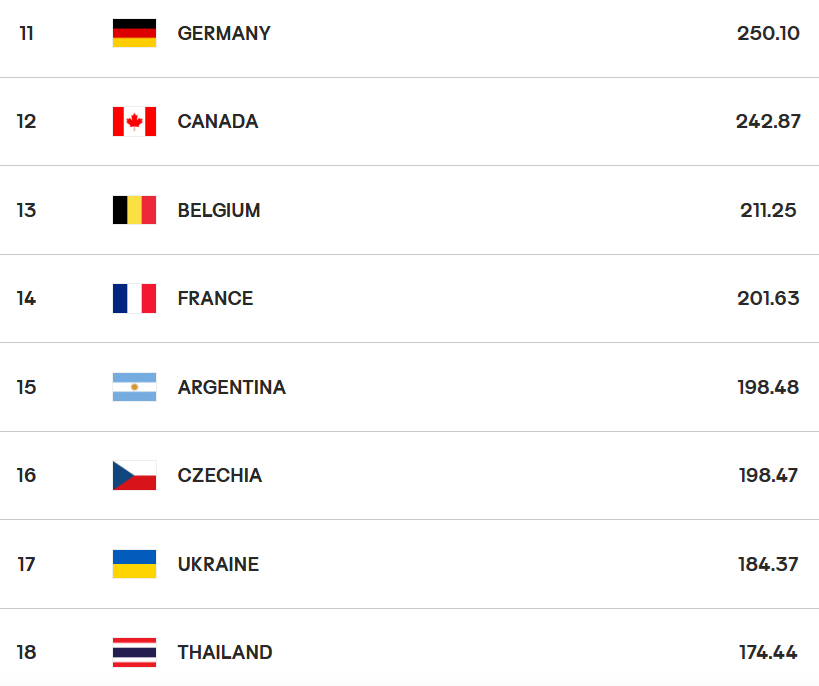Select the BELGIUM country name

(219, 211)
